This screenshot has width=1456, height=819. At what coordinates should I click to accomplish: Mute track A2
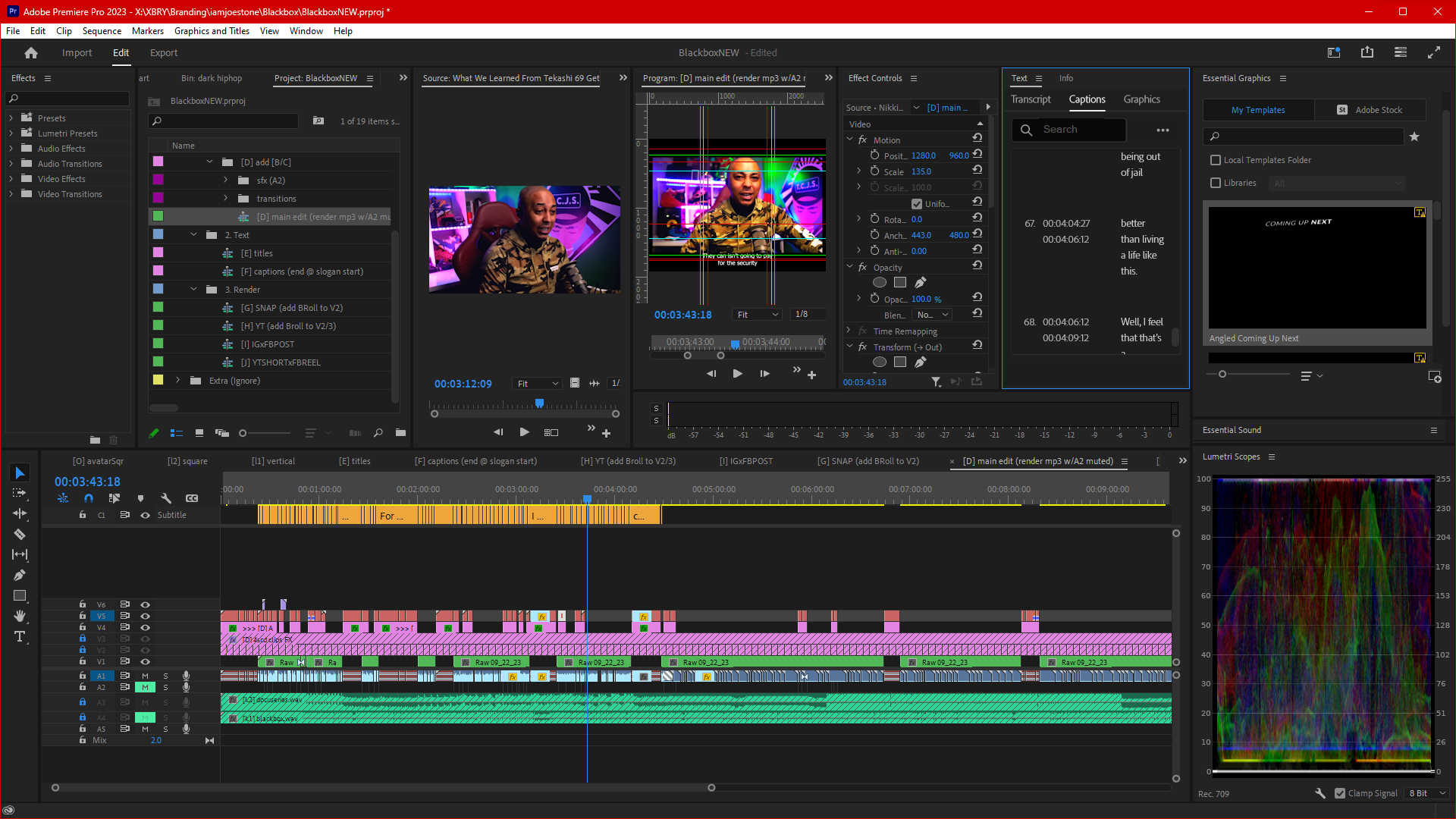coord(145,687)
